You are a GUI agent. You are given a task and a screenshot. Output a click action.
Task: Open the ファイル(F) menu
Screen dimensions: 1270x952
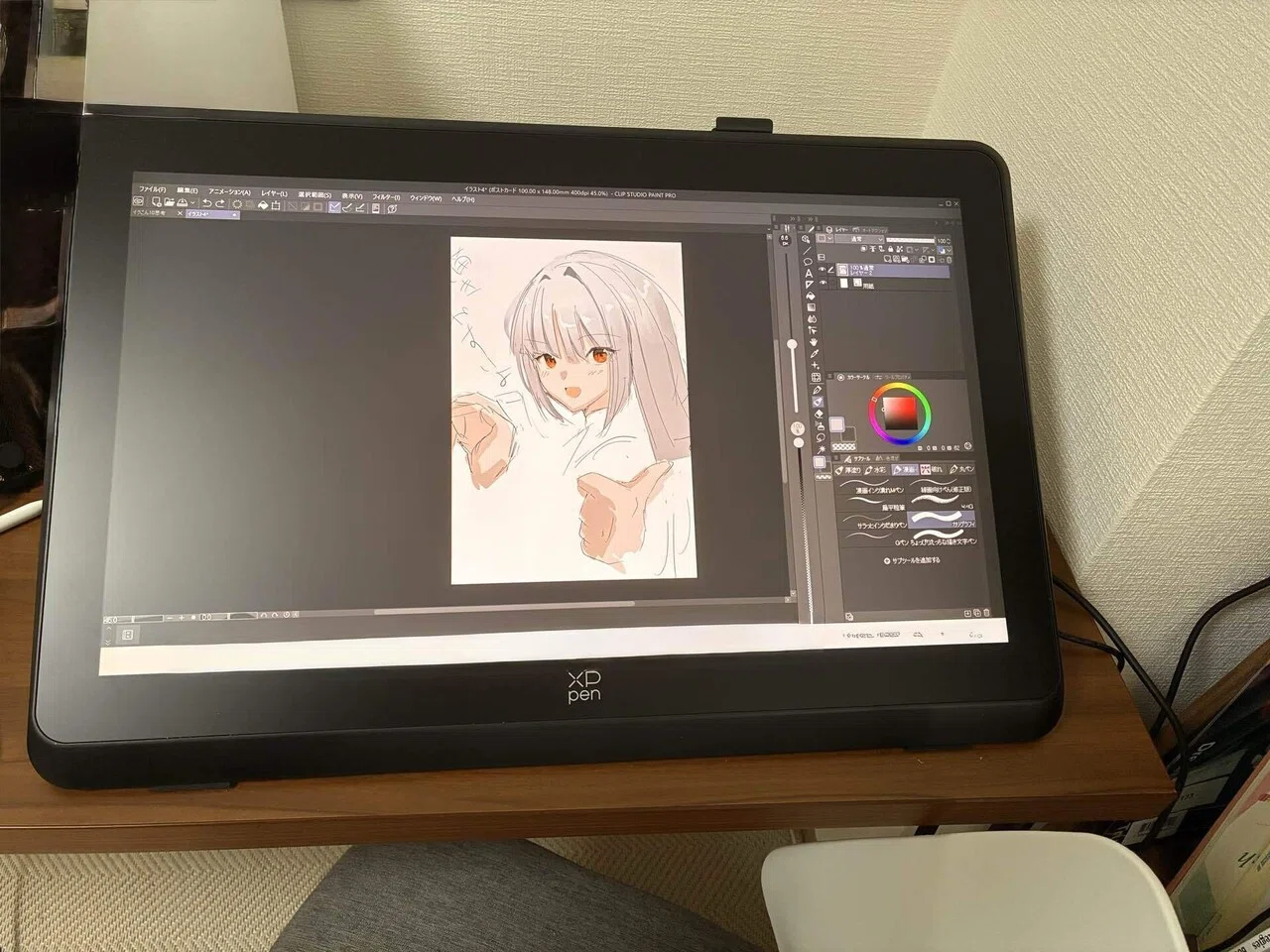[x=152, y=189]
